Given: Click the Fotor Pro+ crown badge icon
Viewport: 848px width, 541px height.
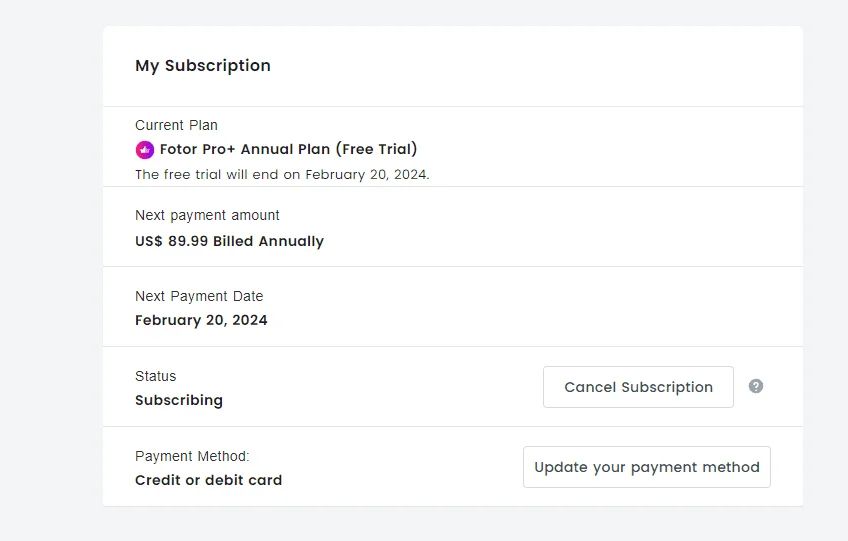Looking at the screenshot, I should click(144, 150).
